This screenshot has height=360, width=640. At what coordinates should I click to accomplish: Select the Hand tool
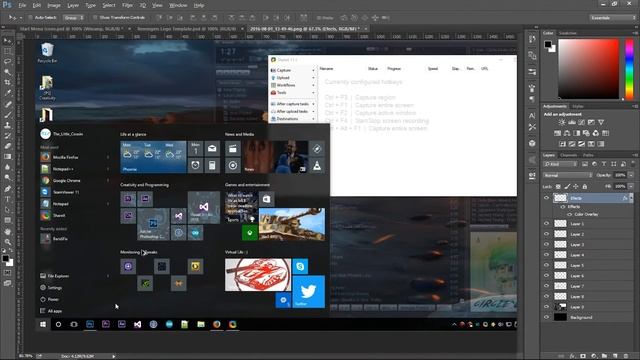click(7, 231)
